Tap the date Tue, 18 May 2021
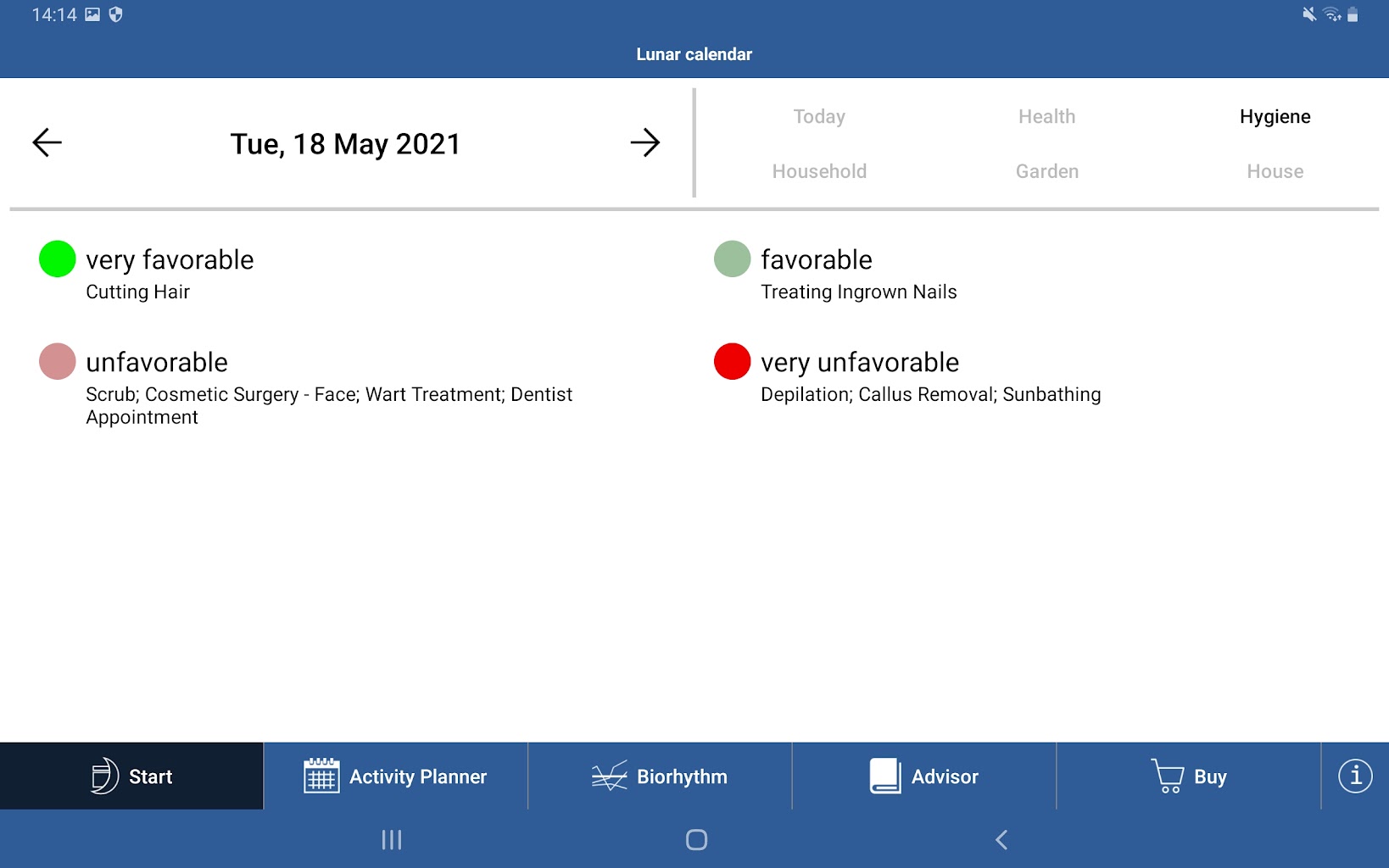Image resolution: width=1389 pixels, height=868 pixels. [x=345, y=144]
